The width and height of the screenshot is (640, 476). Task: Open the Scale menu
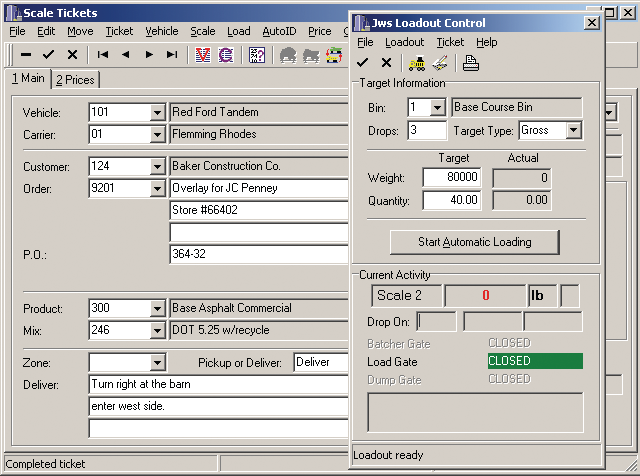[202, 31]
